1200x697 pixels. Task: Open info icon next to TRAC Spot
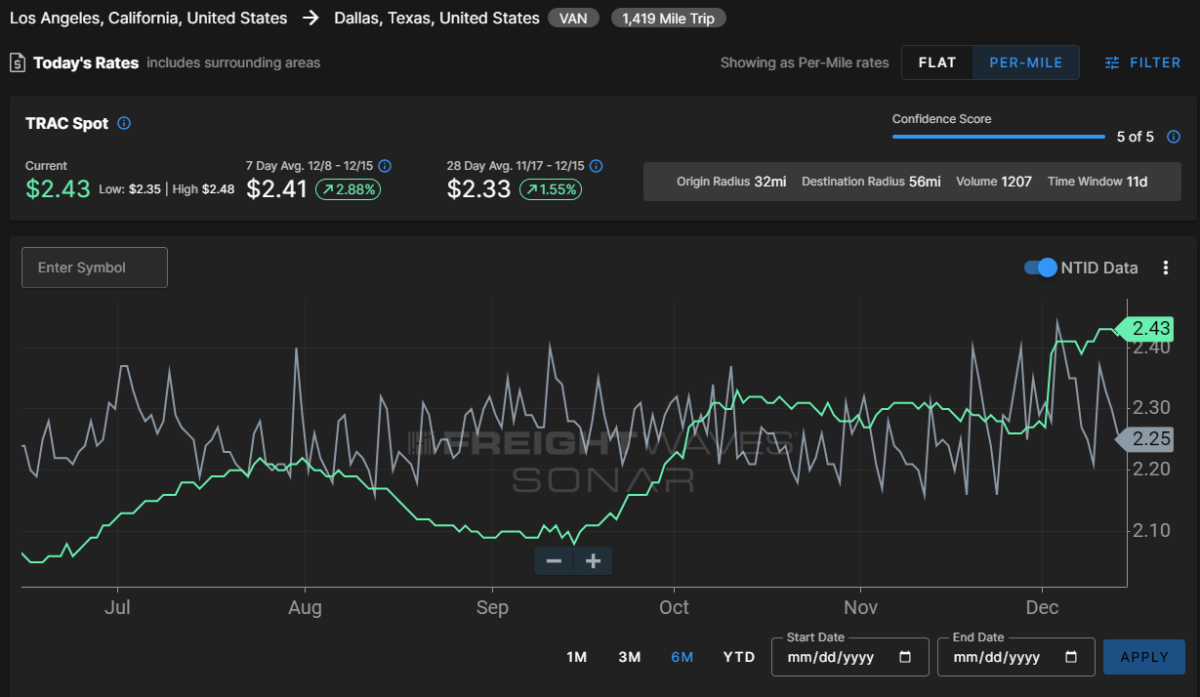click(x=124, y=124)
